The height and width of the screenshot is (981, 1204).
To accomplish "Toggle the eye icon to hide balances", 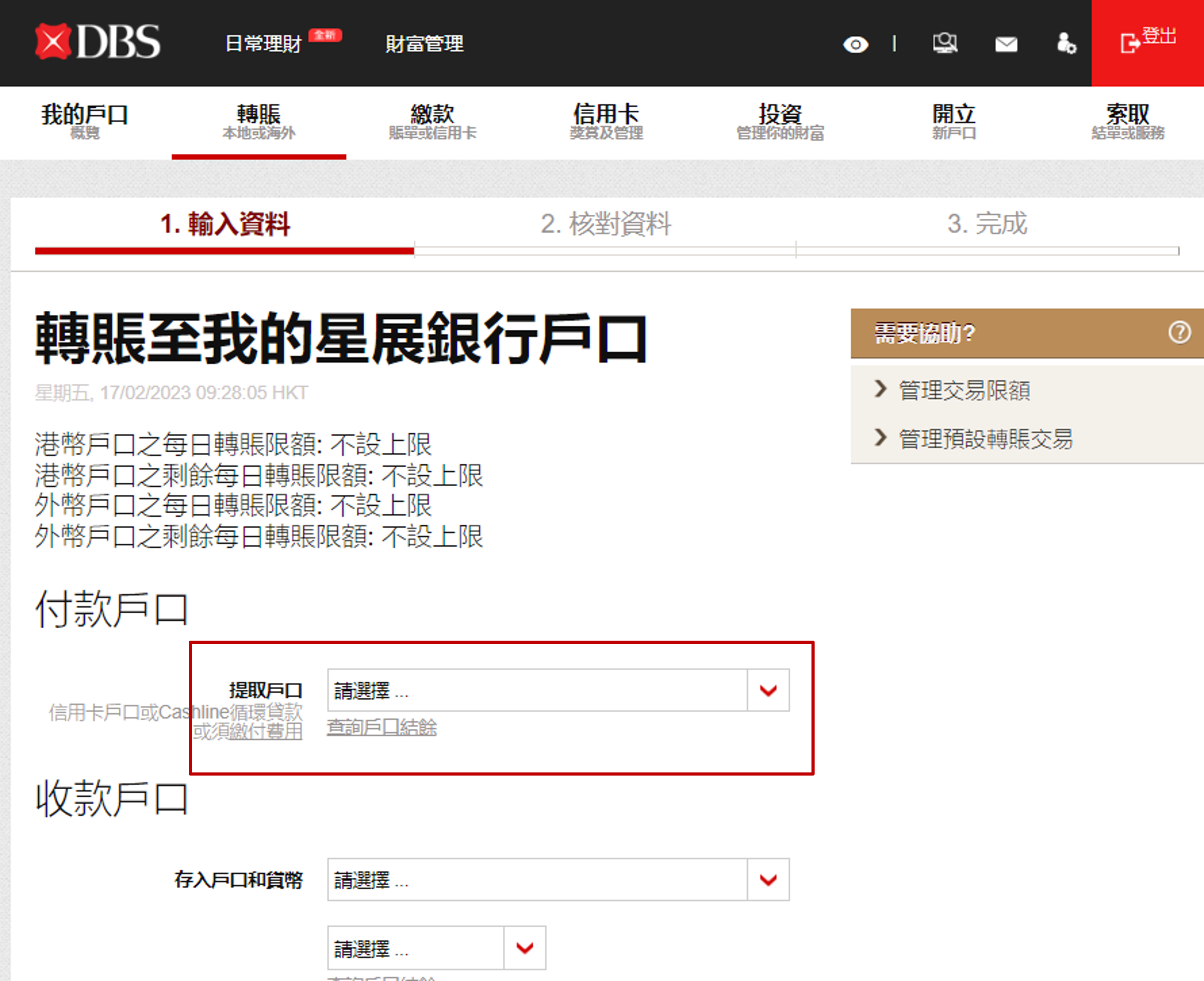I will tap(855, 44).
